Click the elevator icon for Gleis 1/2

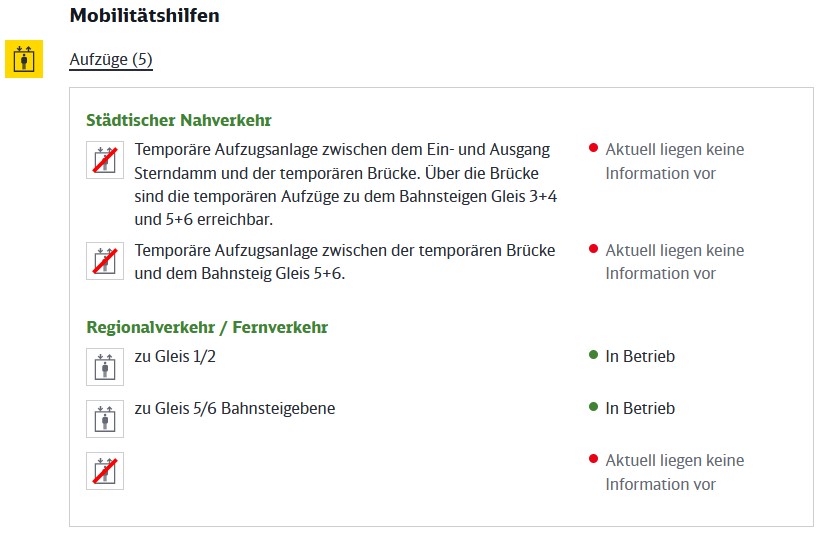coord(105,367)
